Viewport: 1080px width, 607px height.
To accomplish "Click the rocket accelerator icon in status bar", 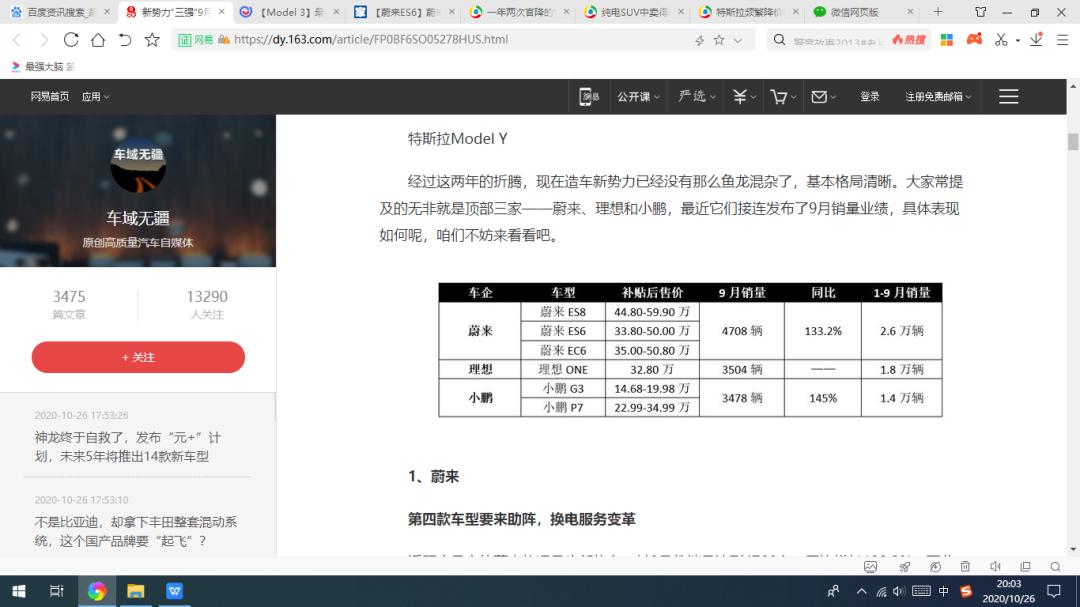I will pyautogui.click(x=904, y=567).
